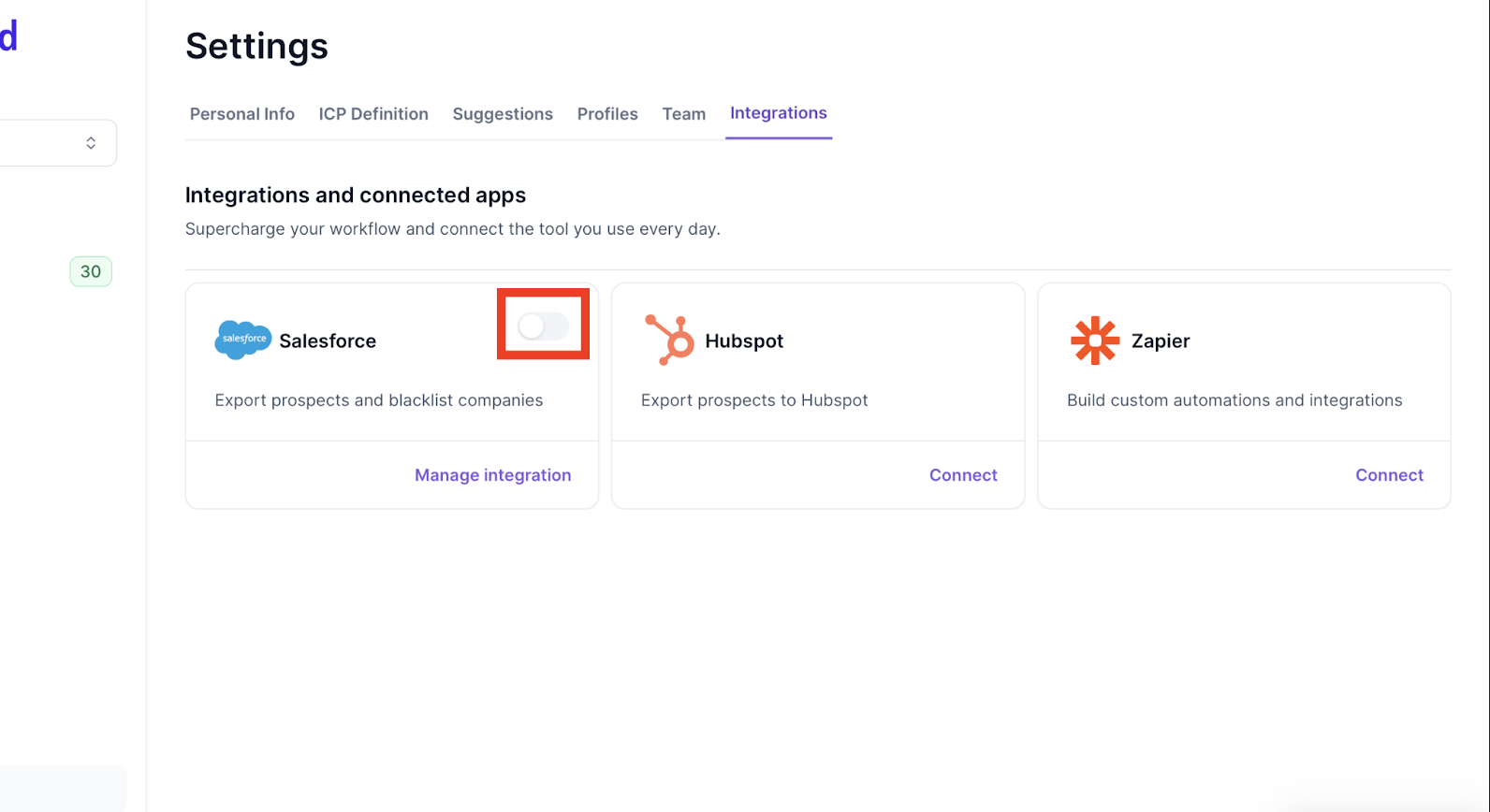Open the ICP Definition tab
Viewport: 1490px width, 812px height.
tap(373, 114)
